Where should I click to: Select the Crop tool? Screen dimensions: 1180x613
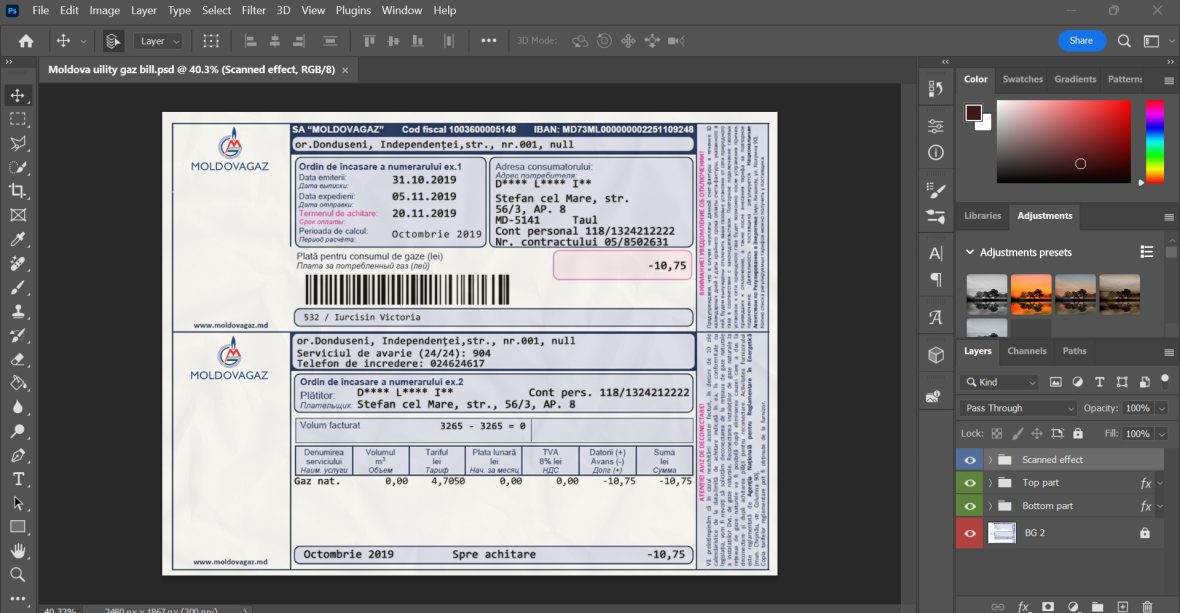pos(17,191)
